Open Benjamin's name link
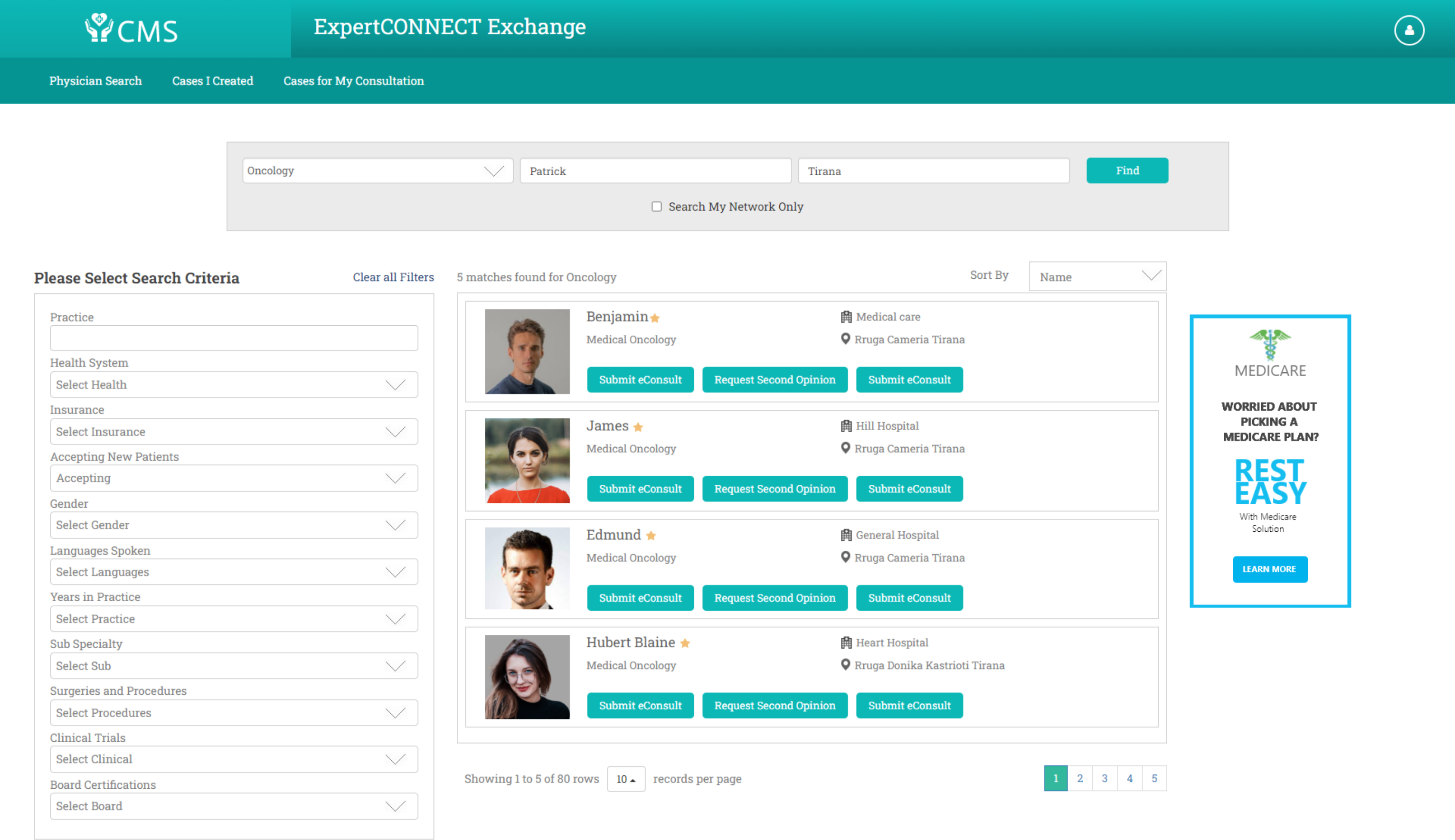The height and width of the screenshot is (840, 1455). (617, 316)
